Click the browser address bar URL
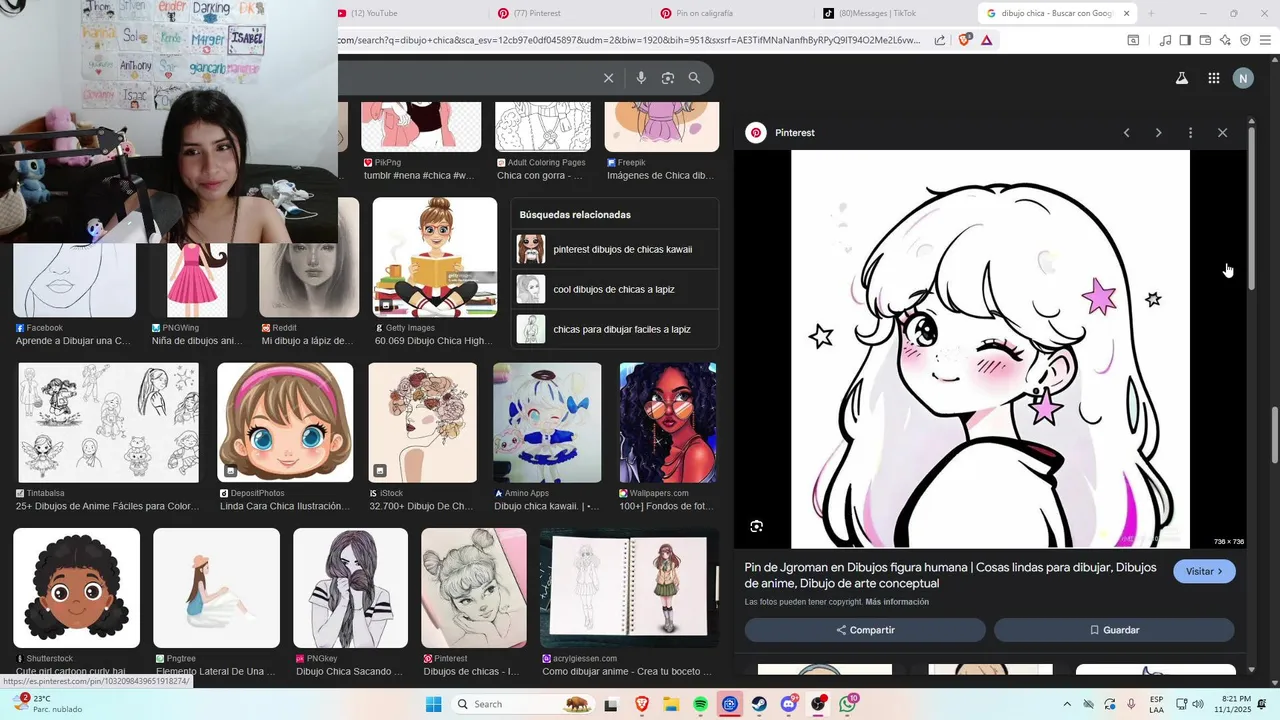The width and height of the screenshot is (1280, 720). coord(630,40)
